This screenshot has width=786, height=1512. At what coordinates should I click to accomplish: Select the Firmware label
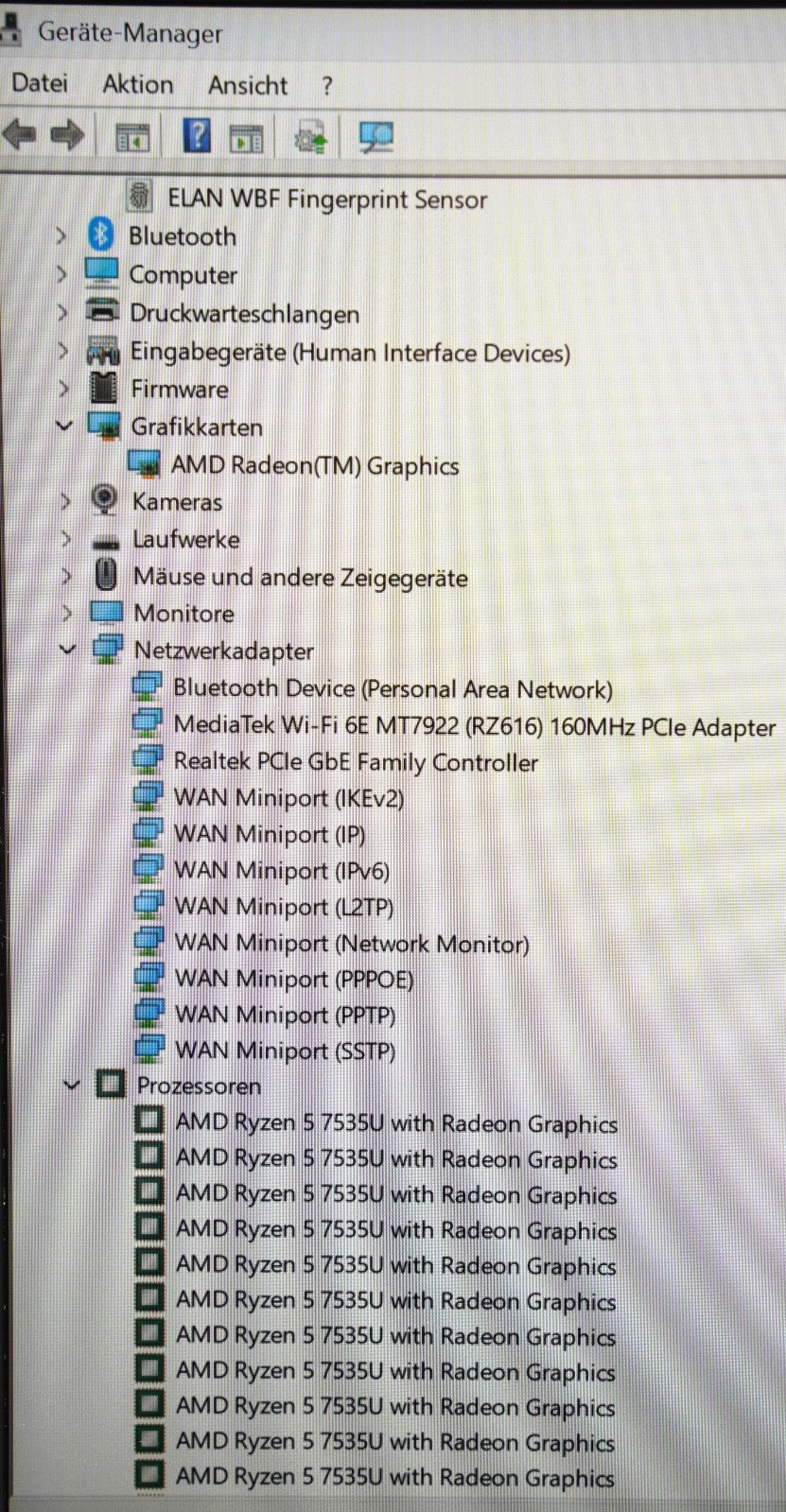179,389
